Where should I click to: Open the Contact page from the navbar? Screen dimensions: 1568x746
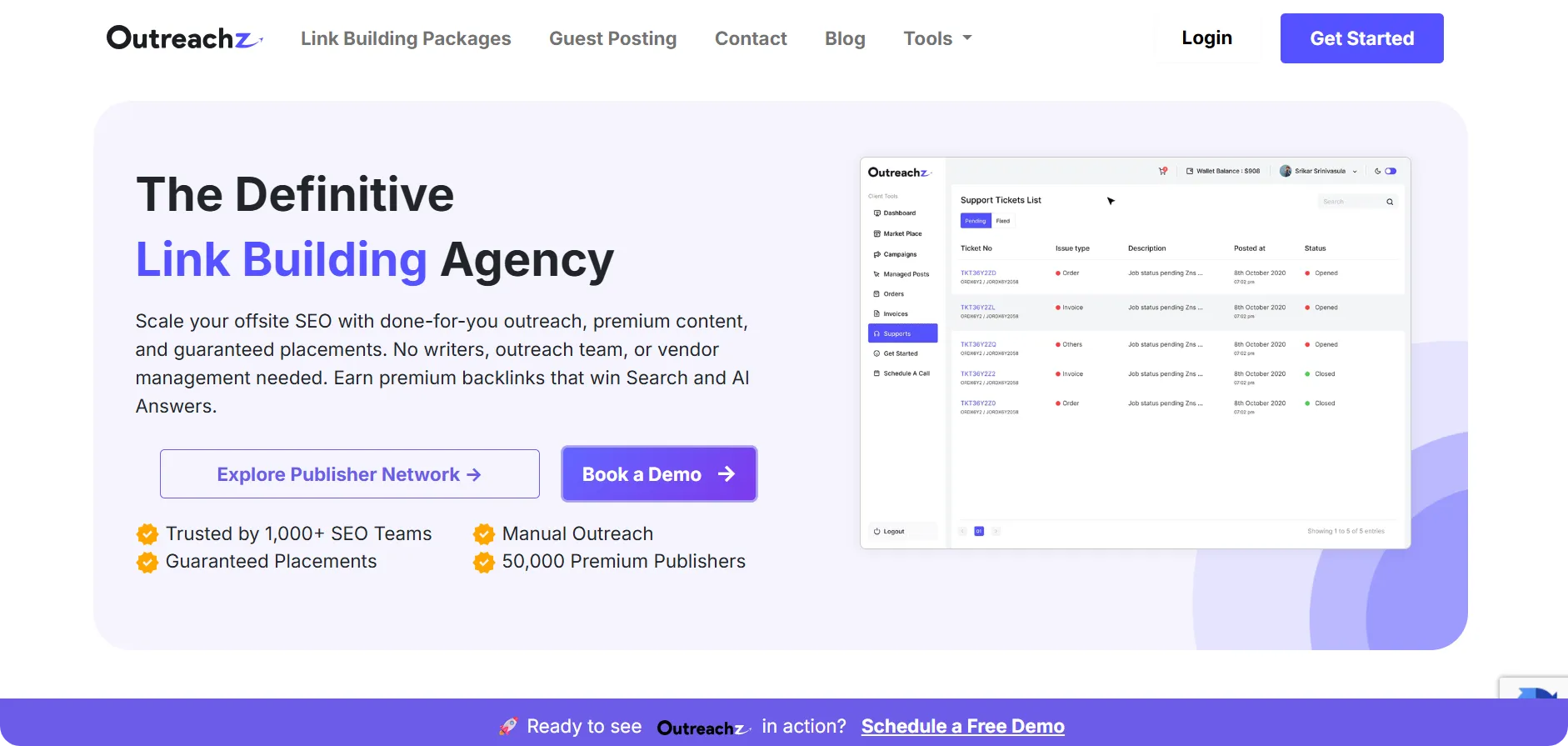point(751,38)
